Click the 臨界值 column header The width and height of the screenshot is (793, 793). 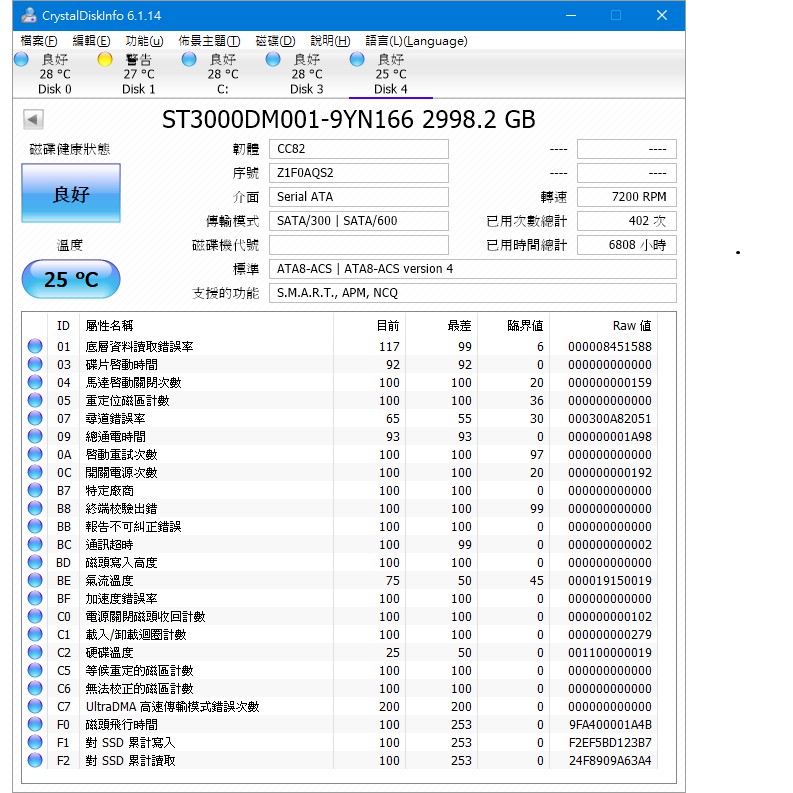[x=513, y=326]
